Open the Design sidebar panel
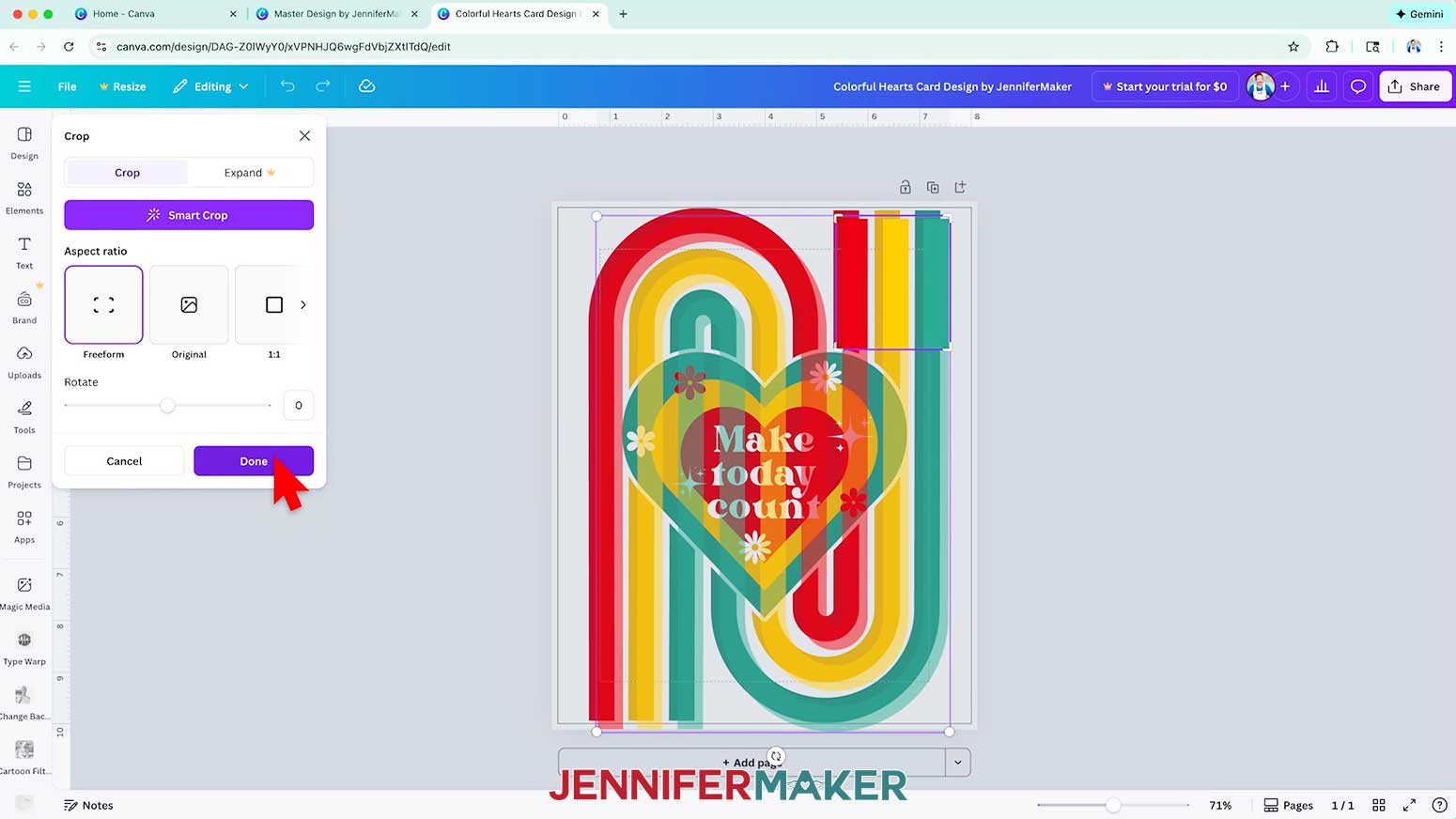Image resolution: width=1456 pixels, height=819 pixels. point(24,143)
